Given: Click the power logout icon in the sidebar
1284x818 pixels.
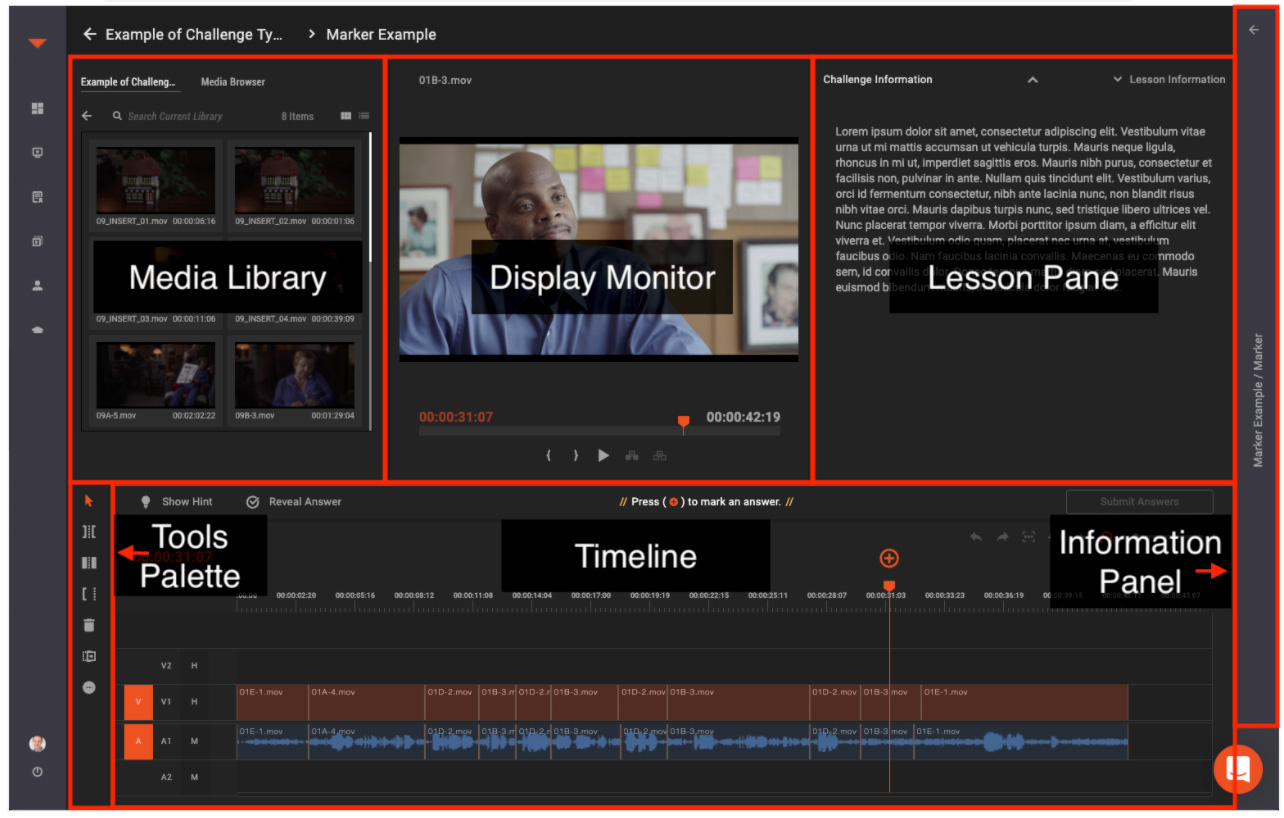Looking at the screenshot, I should coord(37,772).
